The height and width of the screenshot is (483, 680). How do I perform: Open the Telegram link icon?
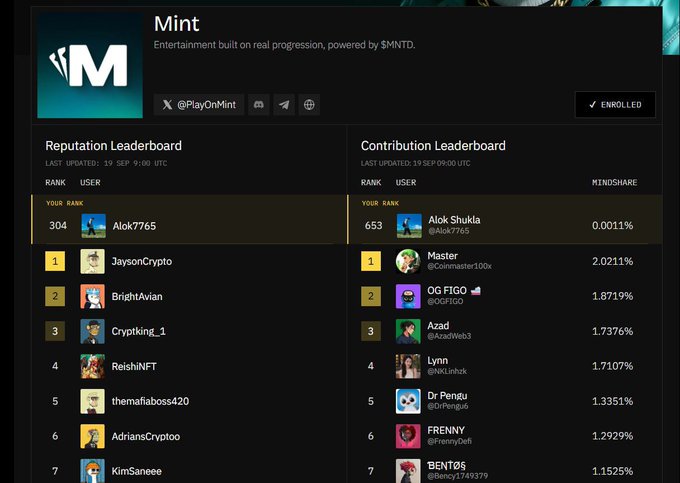pos(284,104)
